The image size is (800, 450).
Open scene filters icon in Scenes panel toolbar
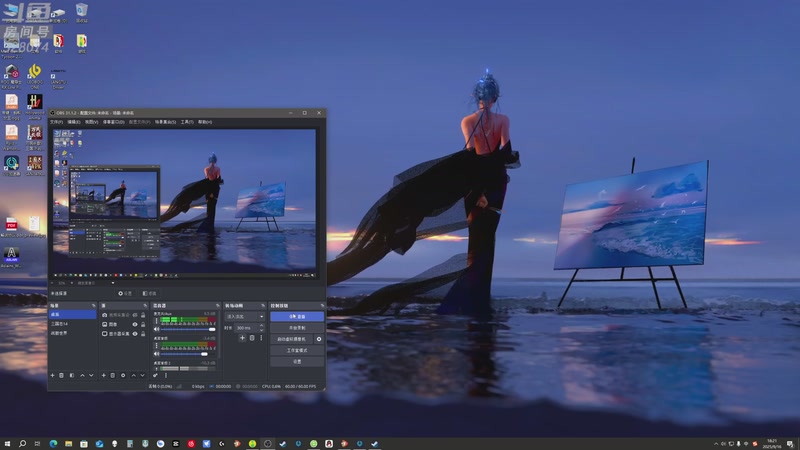71,376
